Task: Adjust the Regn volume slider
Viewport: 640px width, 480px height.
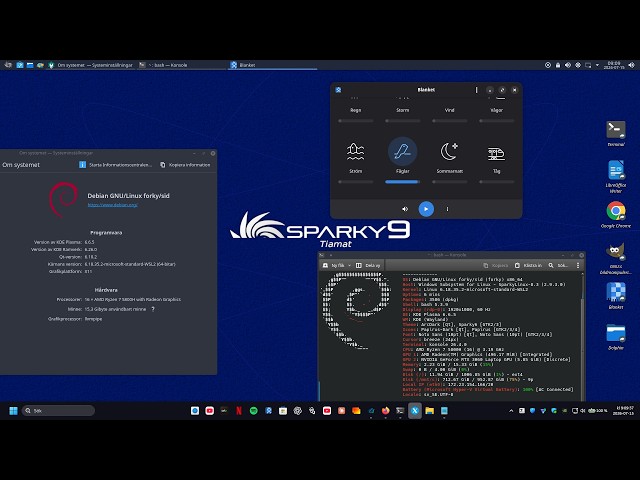Action: 356,121
